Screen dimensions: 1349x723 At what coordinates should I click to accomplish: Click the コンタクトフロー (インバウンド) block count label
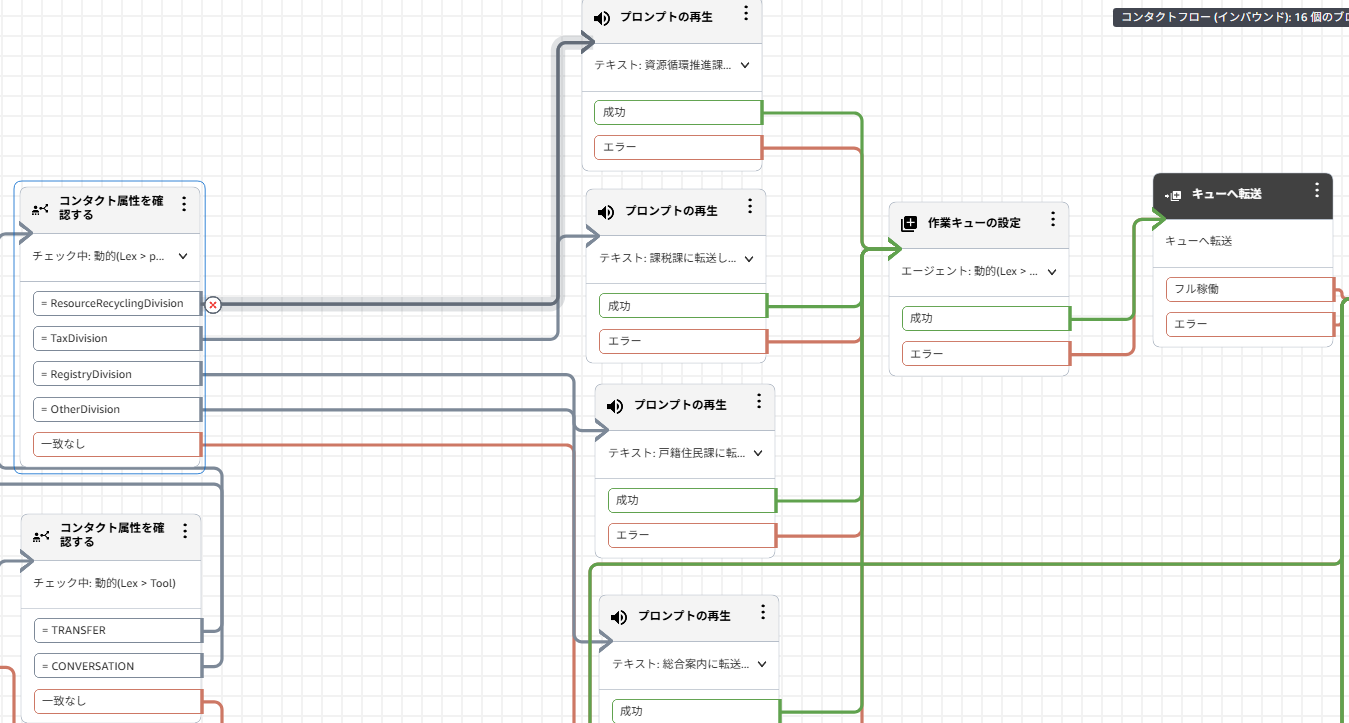[x=1230, y=17]
